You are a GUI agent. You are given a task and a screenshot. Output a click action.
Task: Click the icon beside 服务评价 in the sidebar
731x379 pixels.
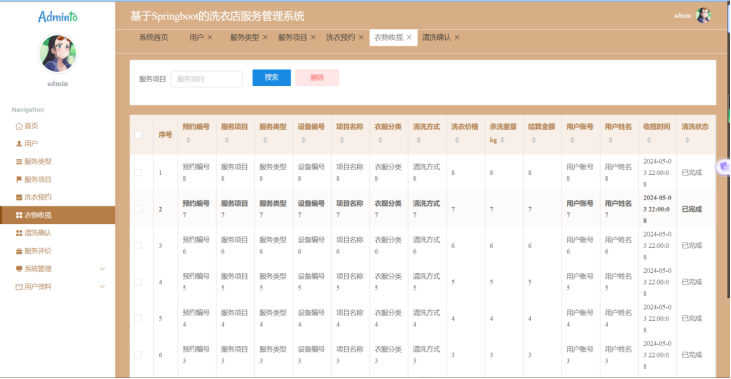tap(19, 251)
